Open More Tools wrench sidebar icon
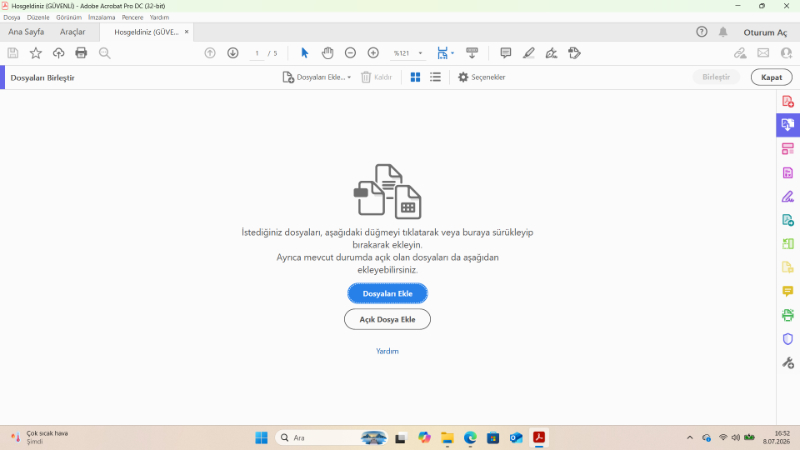Viewport: 800px width, 450px height. point(788,363)
